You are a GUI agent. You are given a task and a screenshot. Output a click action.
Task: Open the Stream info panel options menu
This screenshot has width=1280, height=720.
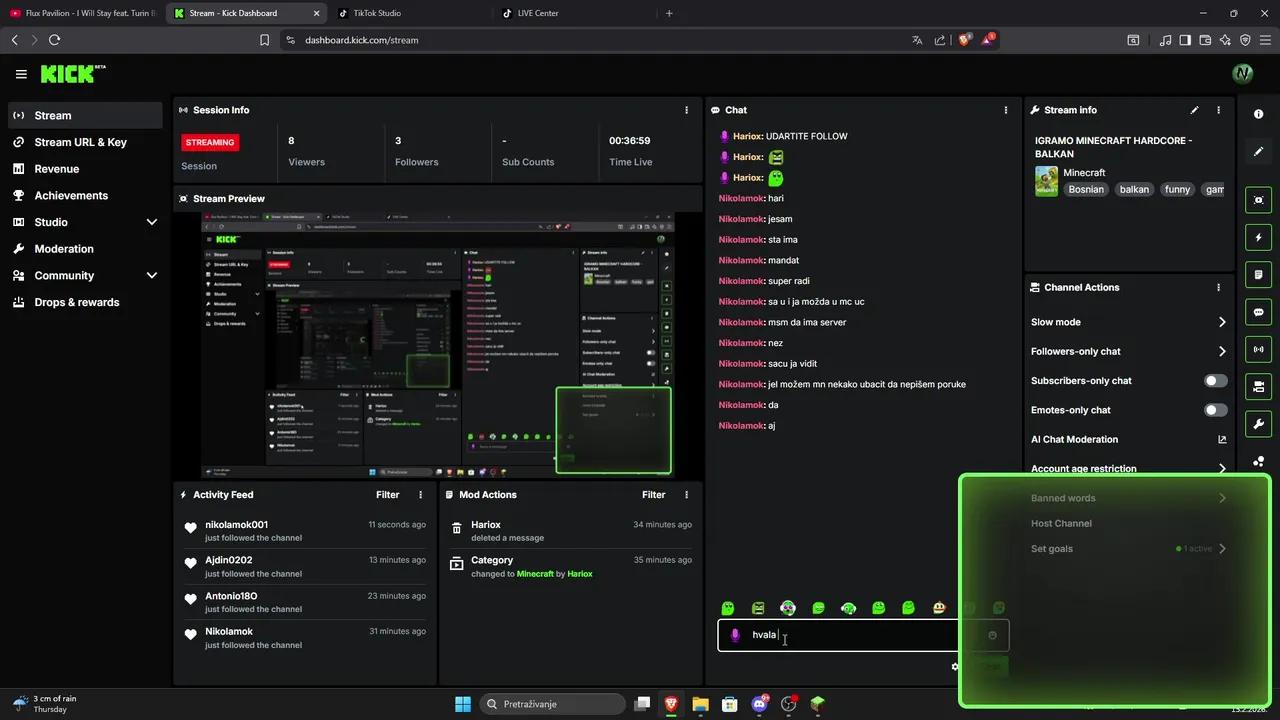point(1218,110)
